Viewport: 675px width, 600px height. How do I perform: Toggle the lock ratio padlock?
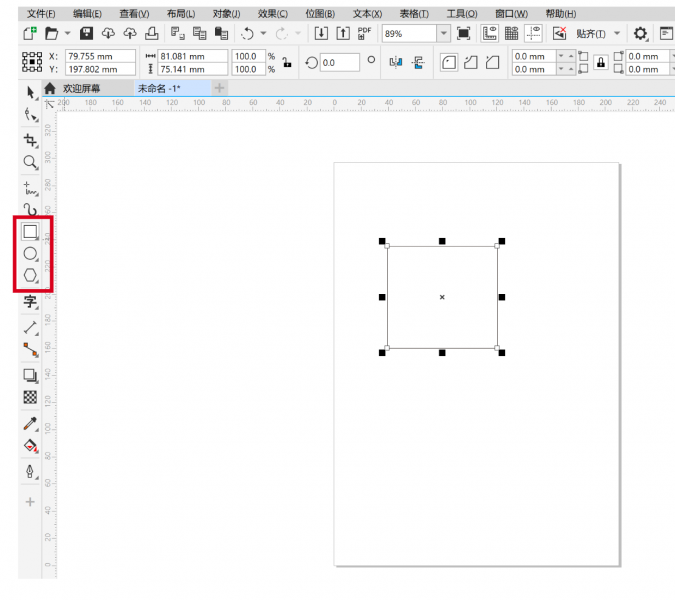tap(288, 62)
